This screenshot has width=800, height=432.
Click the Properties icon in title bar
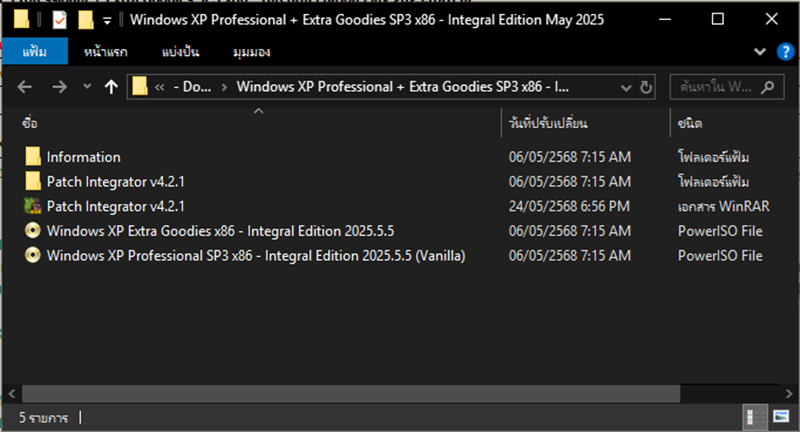click(x=60, y=20)
